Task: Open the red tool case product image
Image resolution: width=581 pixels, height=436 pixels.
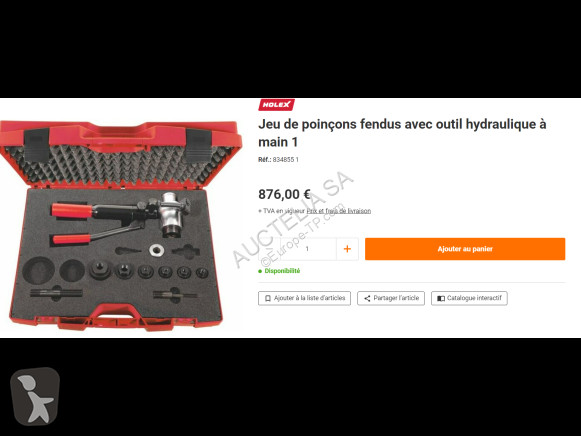Action: click(x=120, y=225)
